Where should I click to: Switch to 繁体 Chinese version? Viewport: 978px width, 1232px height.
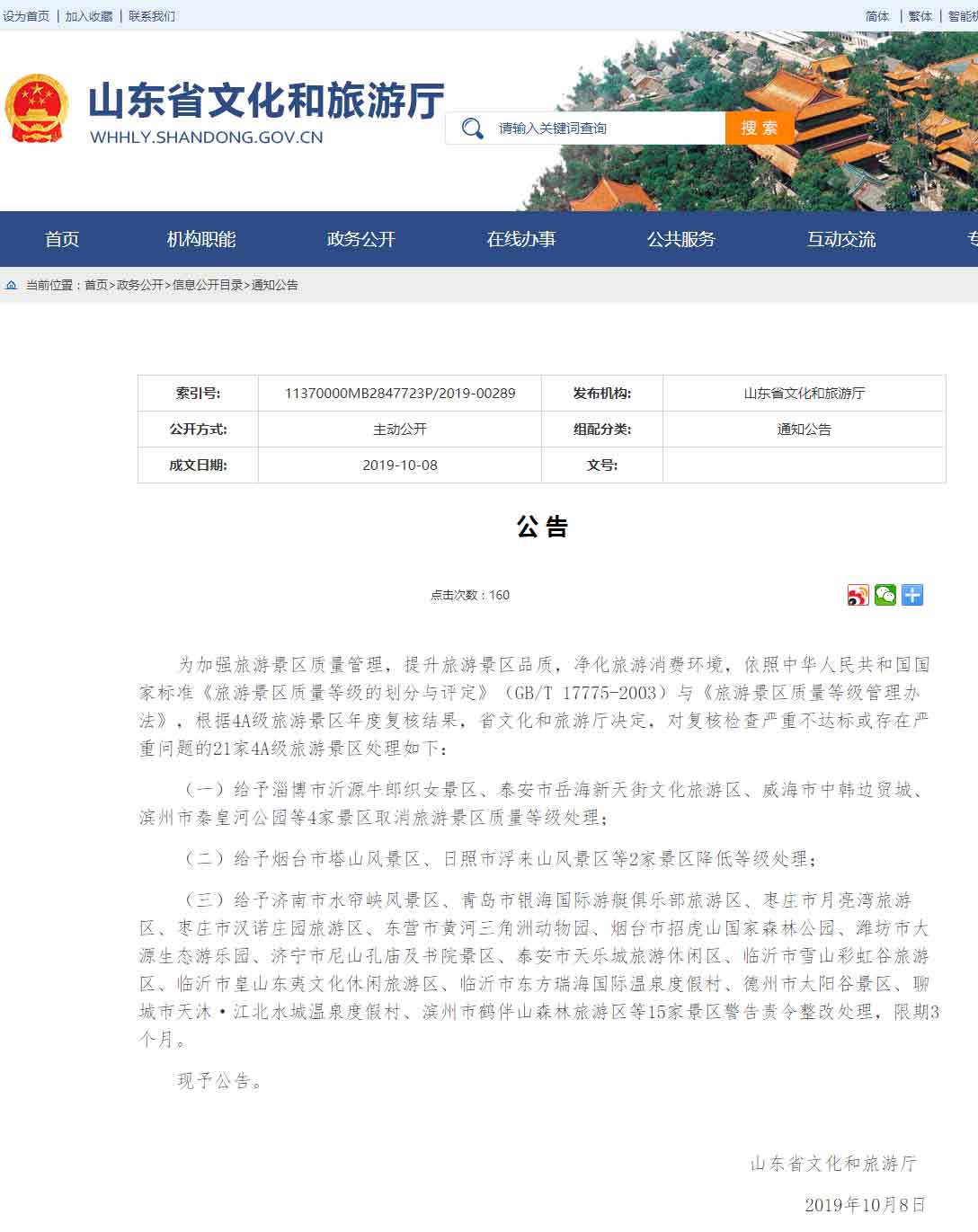920,16
